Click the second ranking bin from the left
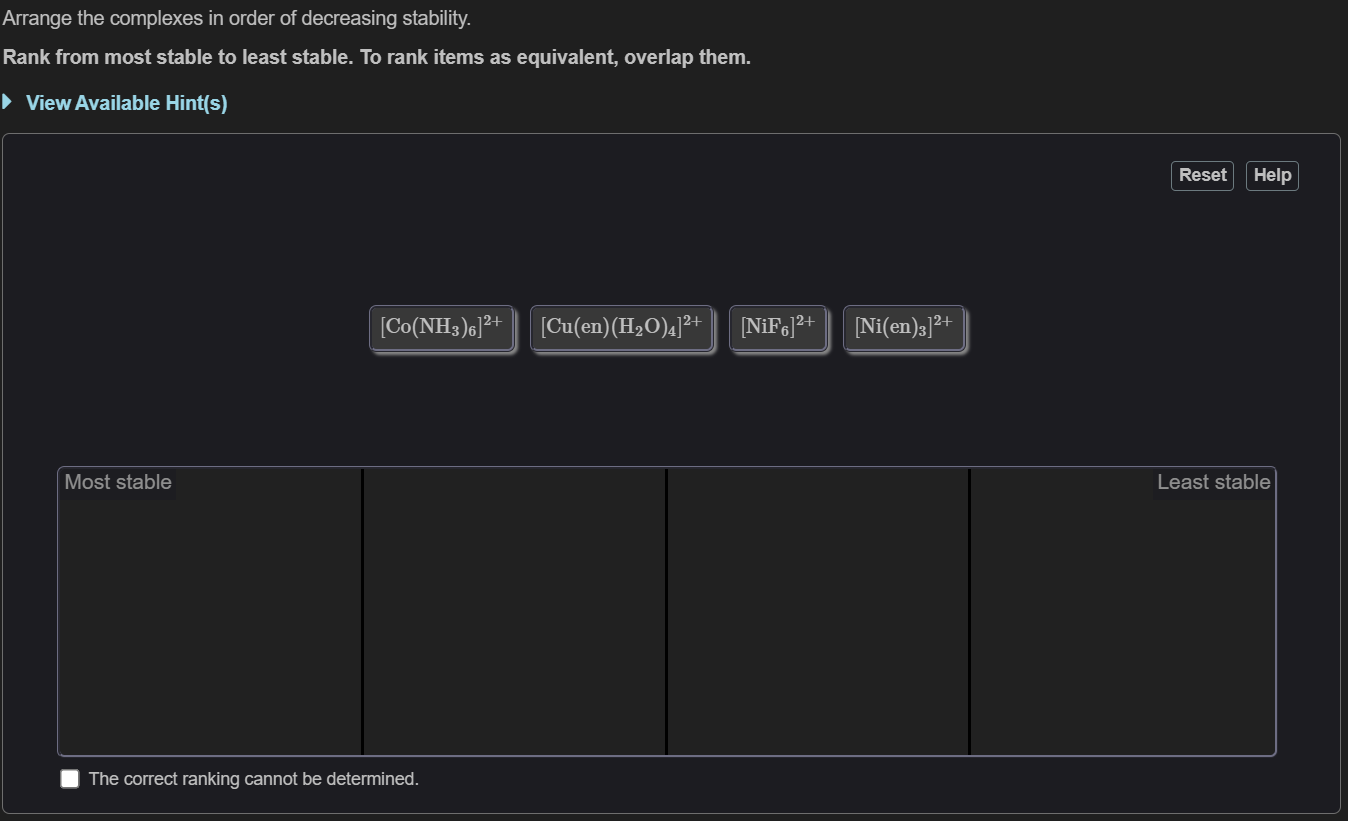Screen dimensions: 1348x821 coord(515,610)
